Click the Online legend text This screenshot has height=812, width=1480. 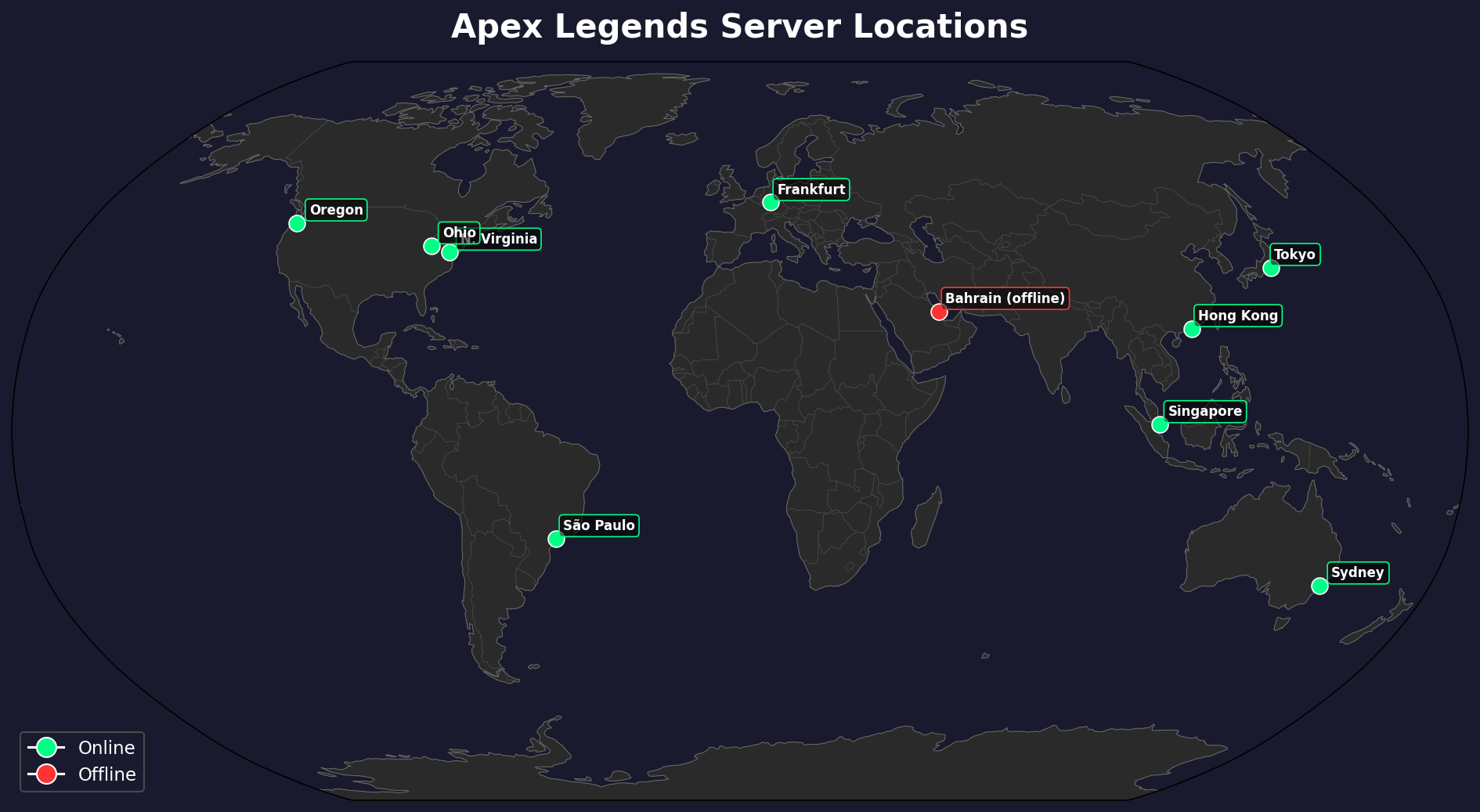click(x=106, y=748)
